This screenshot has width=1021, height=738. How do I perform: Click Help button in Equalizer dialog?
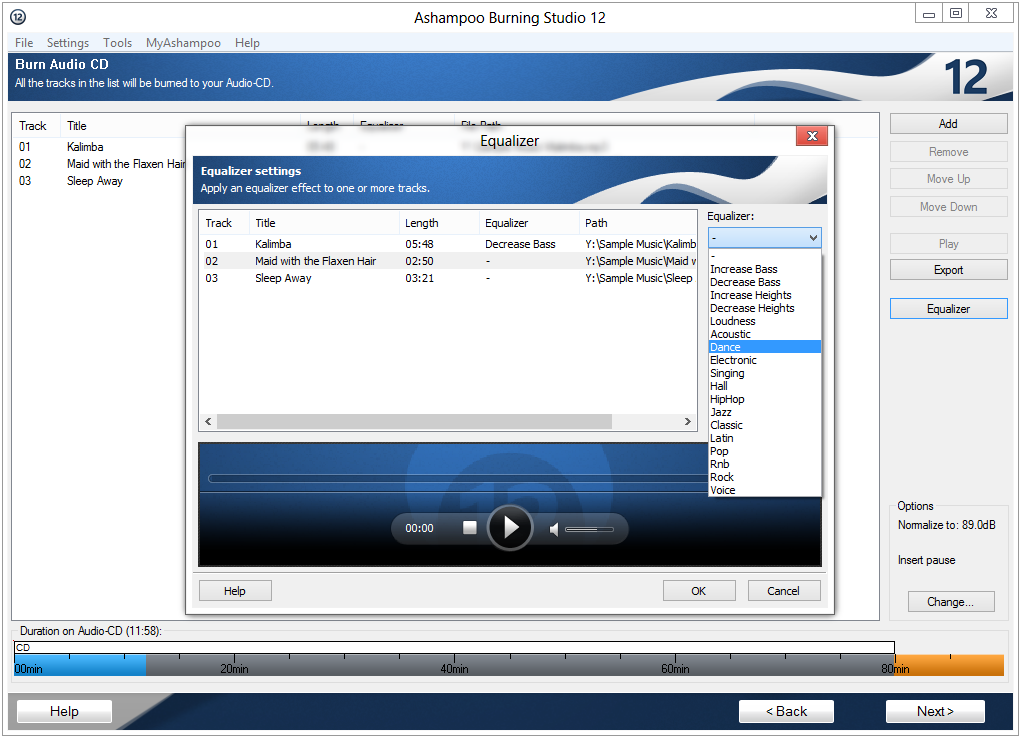(234, 591)
